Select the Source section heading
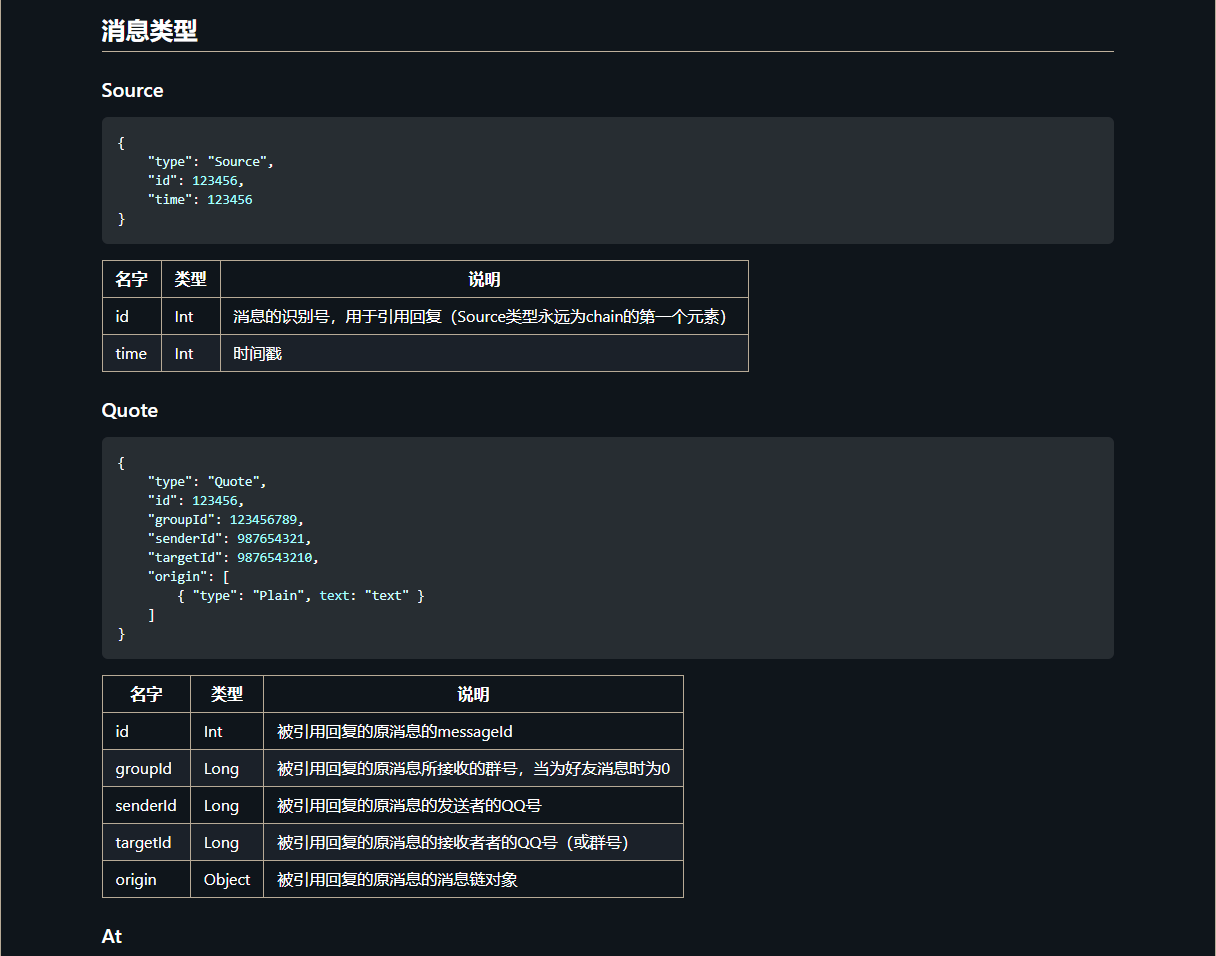The image size is (1216, 956). [132, 90]
